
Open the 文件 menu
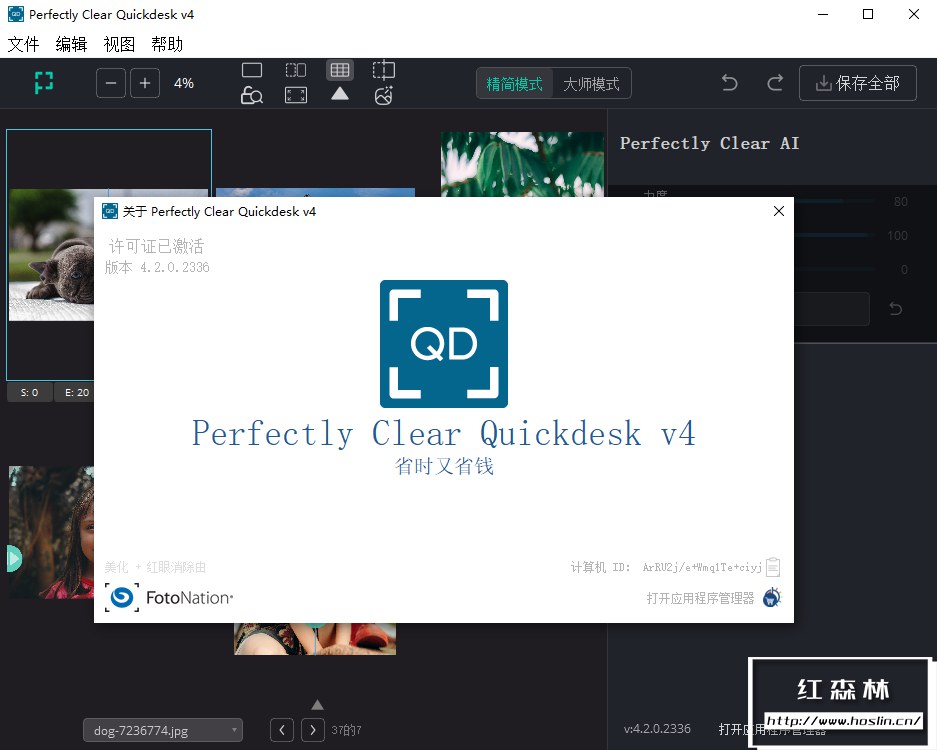tap(23, 44)
